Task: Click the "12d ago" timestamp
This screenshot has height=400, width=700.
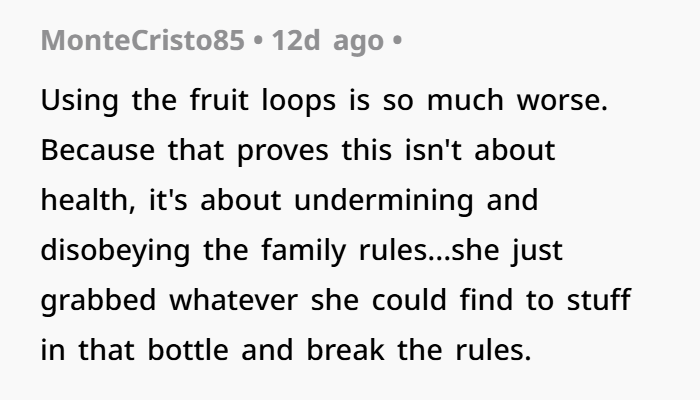Action: coord(328,41)
